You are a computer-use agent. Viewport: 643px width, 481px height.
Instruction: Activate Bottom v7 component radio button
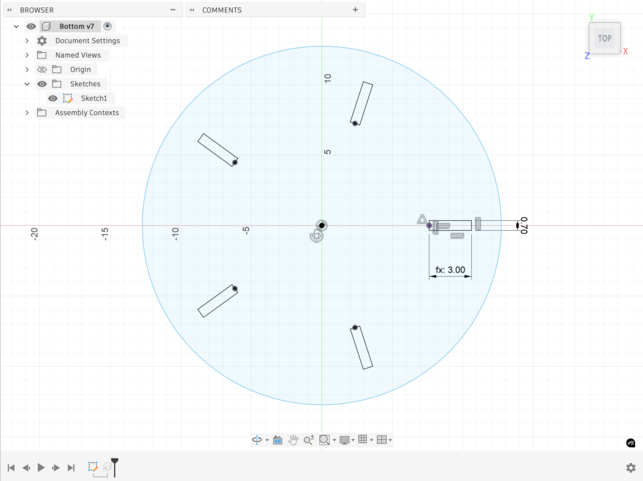point(107,26)
